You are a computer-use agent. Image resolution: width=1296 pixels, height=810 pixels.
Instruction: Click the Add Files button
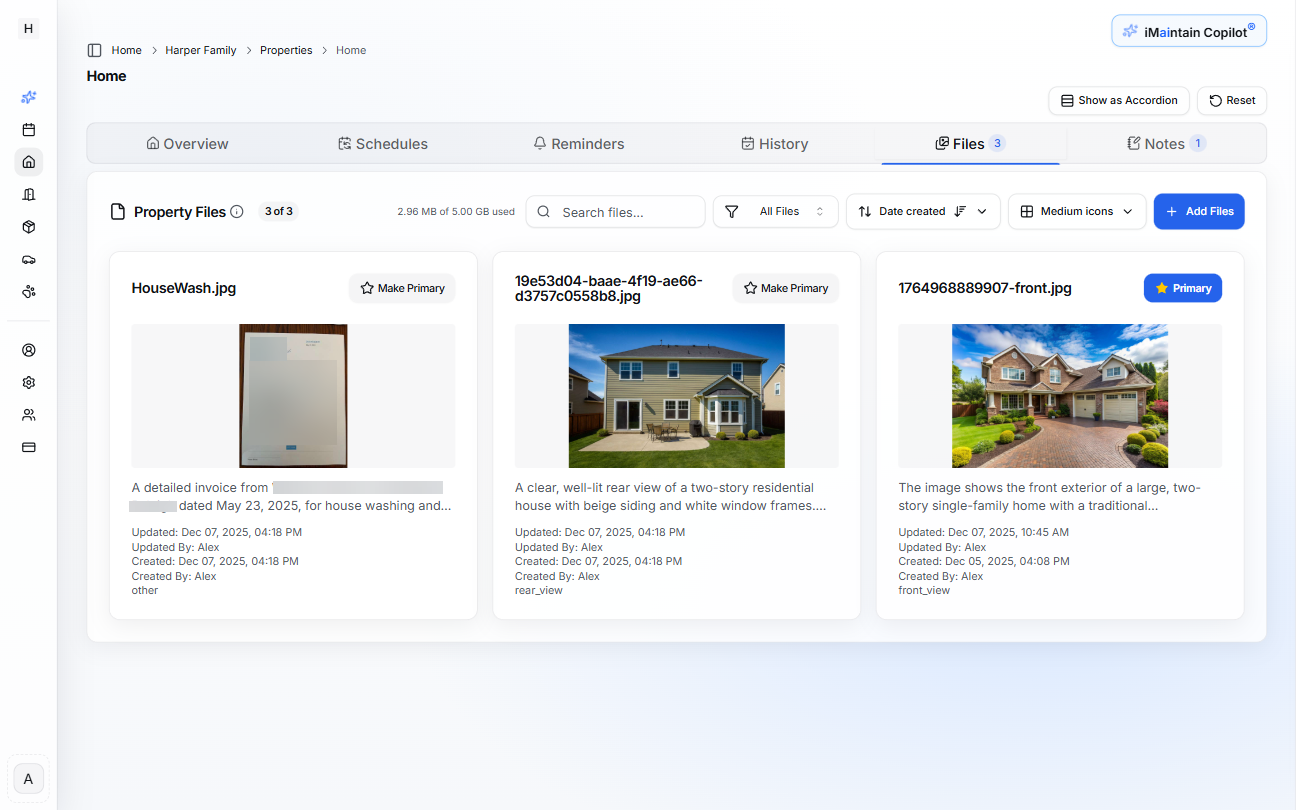coord(1198,211)
